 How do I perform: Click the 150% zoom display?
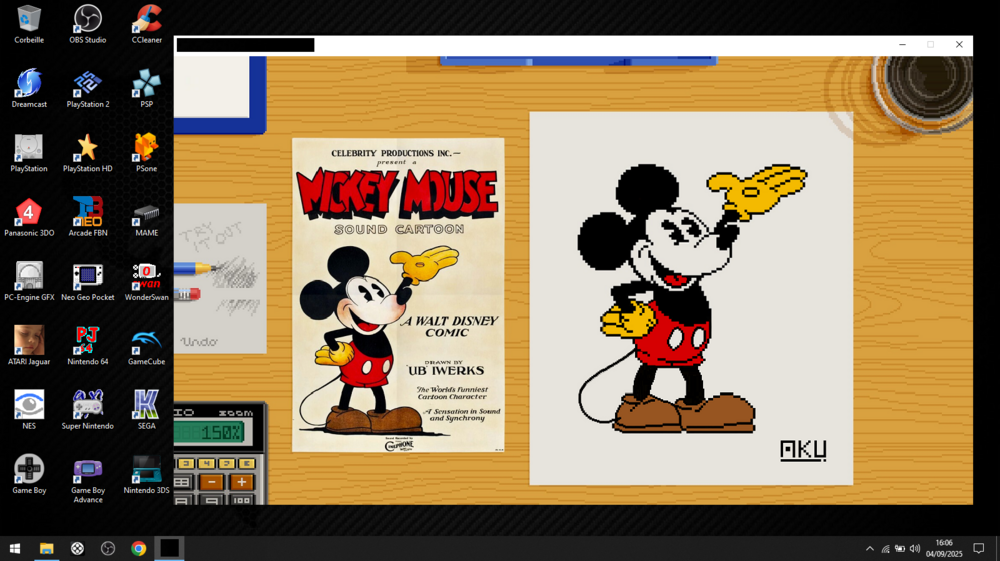[x=209, y=433]
